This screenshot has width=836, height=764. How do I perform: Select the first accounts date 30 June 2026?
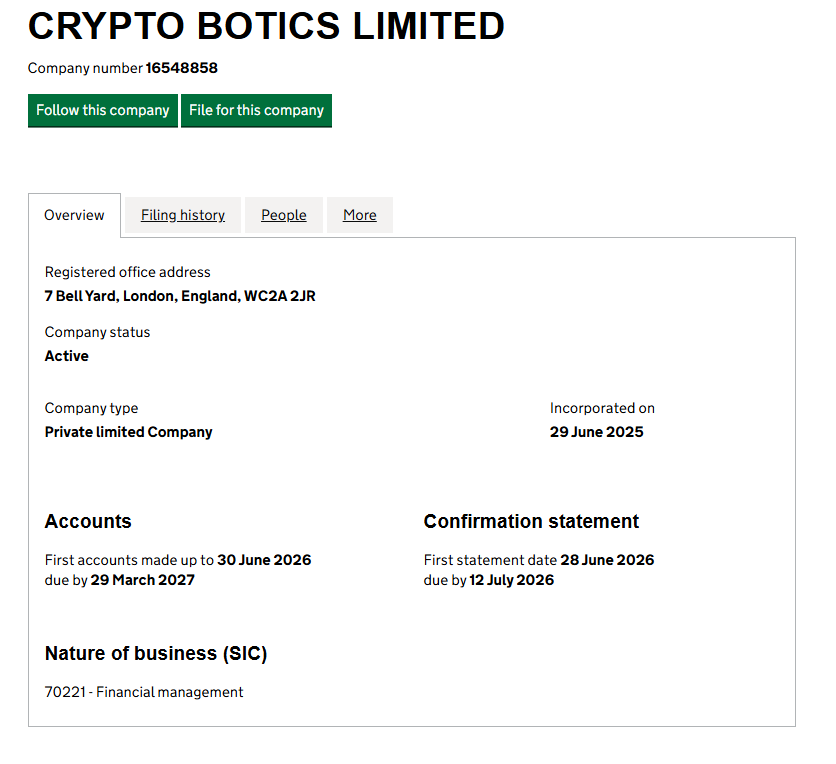coord(262,559)
